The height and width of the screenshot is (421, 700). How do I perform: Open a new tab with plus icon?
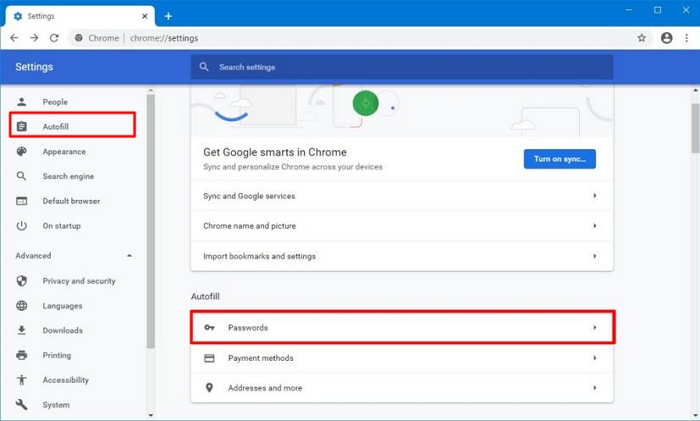(168, 16)
